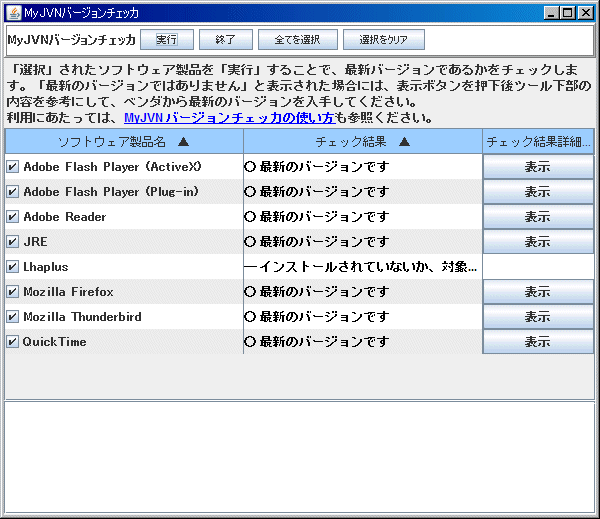The height and width of the screenshot is (519, 600).
Task: Uncheck Adobe Flash Player (ActiveX) checkbox
Action: click(x=12, y=166)
